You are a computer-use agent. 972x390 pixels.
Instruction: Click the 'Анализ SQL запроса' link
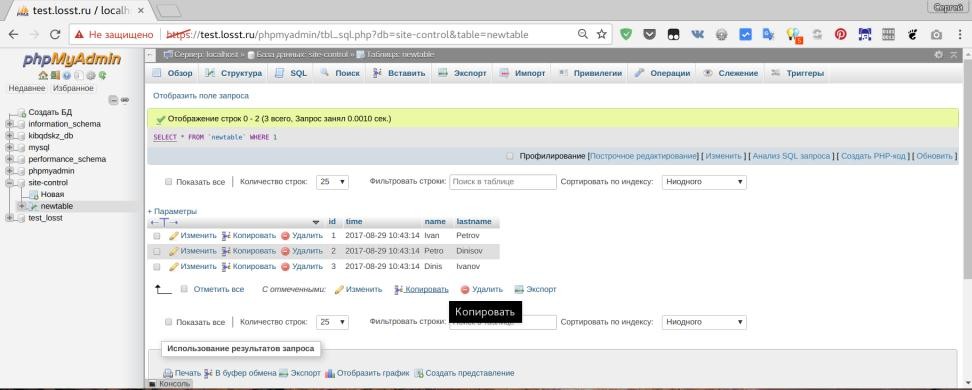[x=791, y=156]
